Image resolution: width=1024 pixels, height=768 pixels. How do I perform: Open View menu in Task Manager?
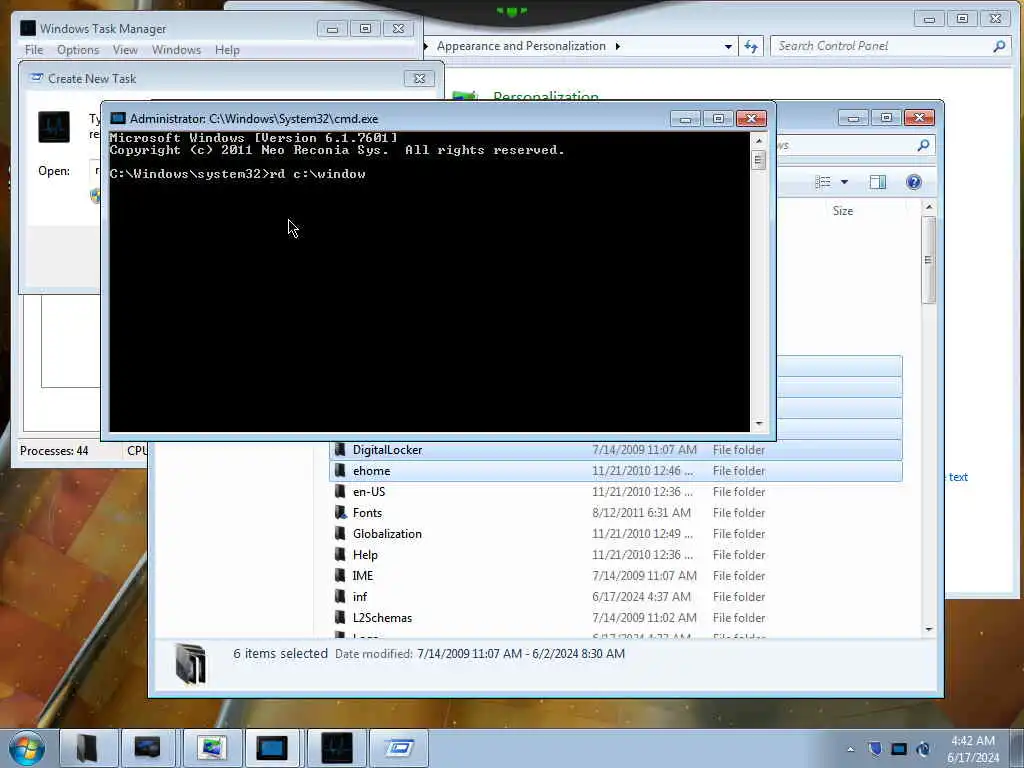[125, 50]
